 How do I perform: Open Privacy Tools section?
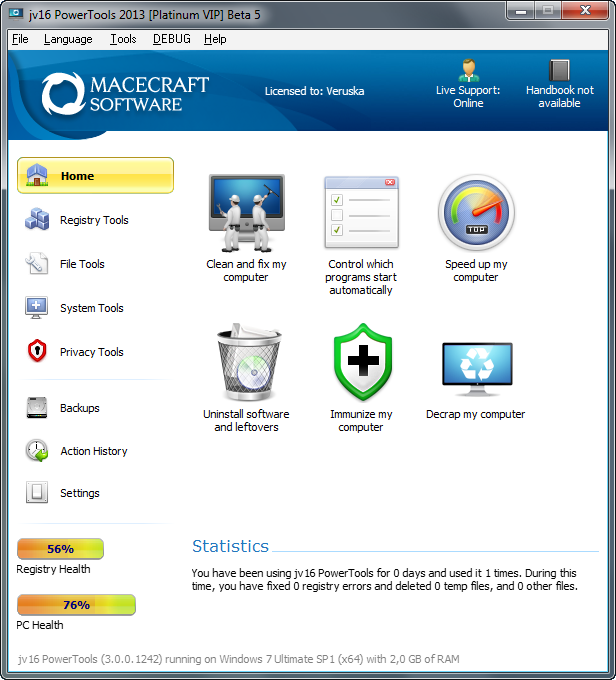coord(92,352)
